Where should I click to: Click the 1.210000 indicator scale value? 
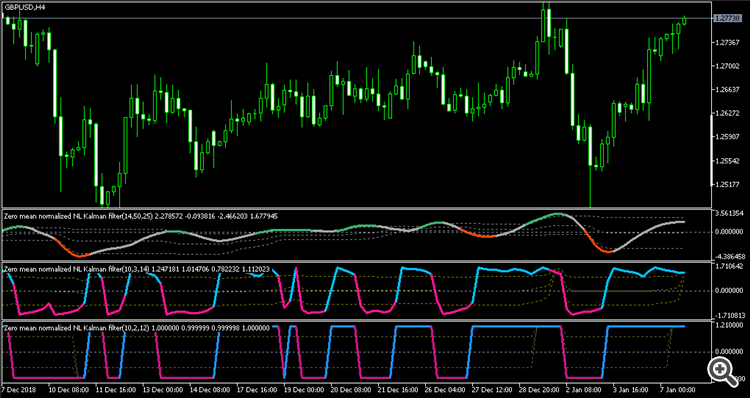[x=729, y=325]
